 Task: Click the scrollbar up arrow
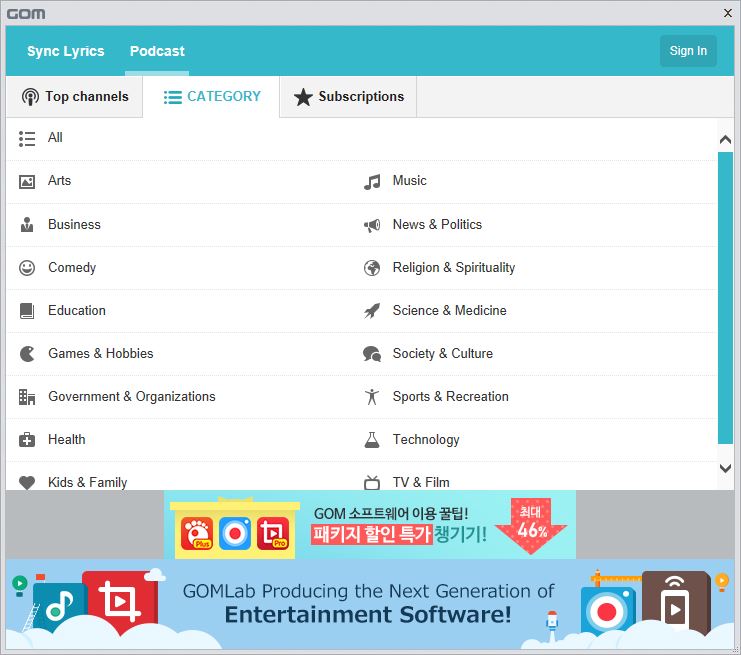point(725,139)
